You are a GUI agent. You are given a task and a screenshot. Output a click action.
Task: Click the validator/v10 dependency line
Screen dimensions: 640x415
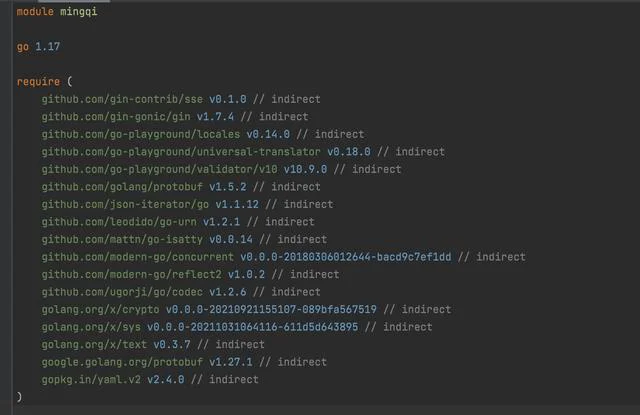221,169
